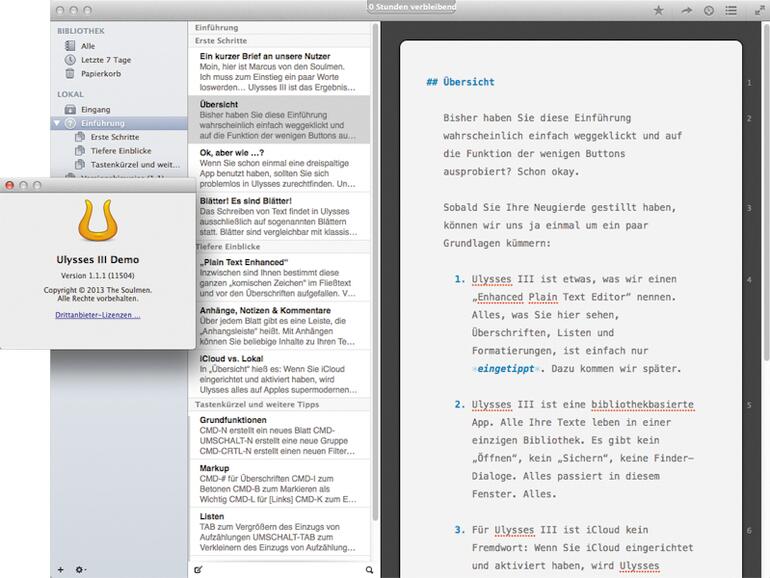
Task: Open the navigation list icon in toolbar
Action: [731, 10]
